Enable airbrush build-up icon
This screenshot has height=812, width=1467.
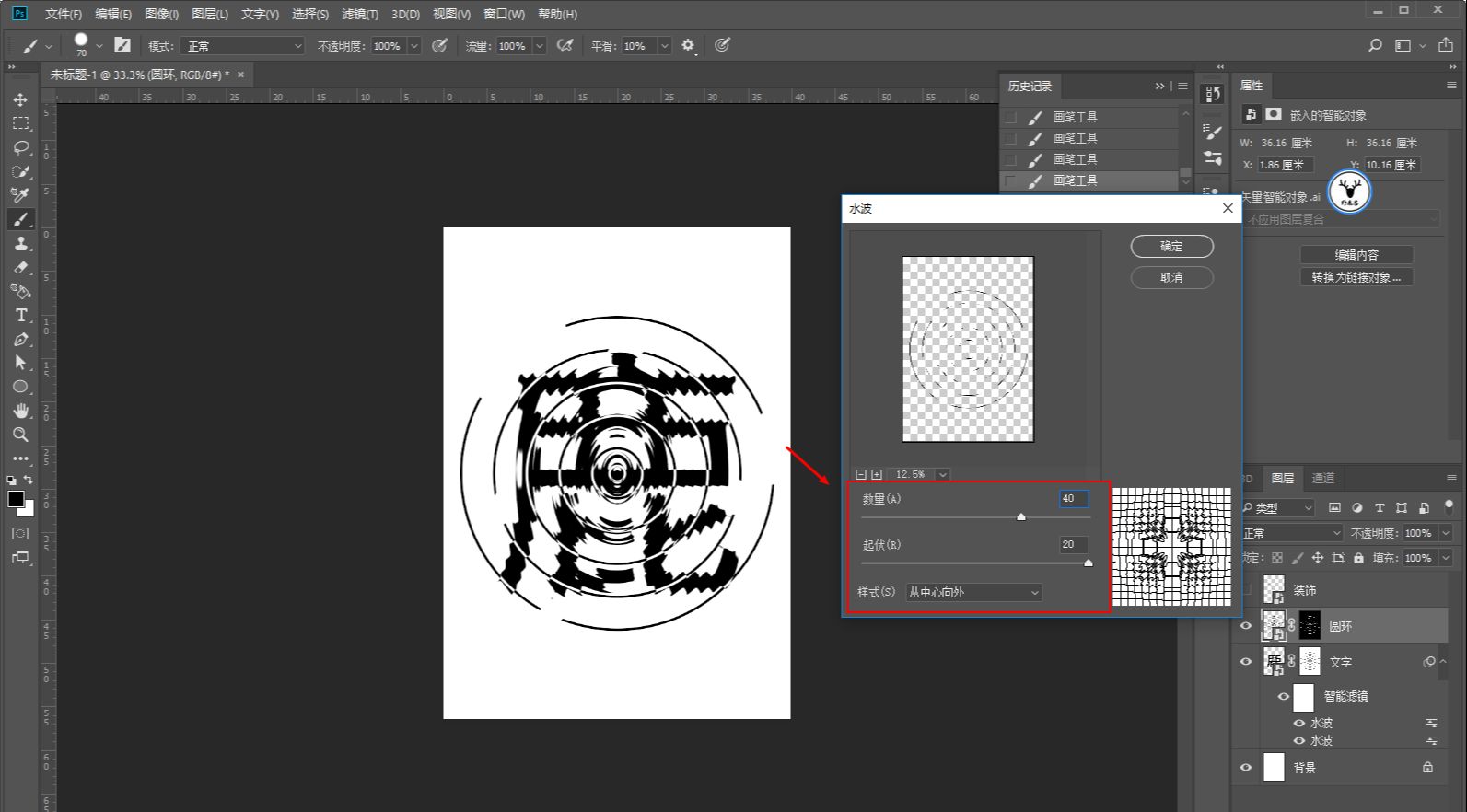click(565, 45)
